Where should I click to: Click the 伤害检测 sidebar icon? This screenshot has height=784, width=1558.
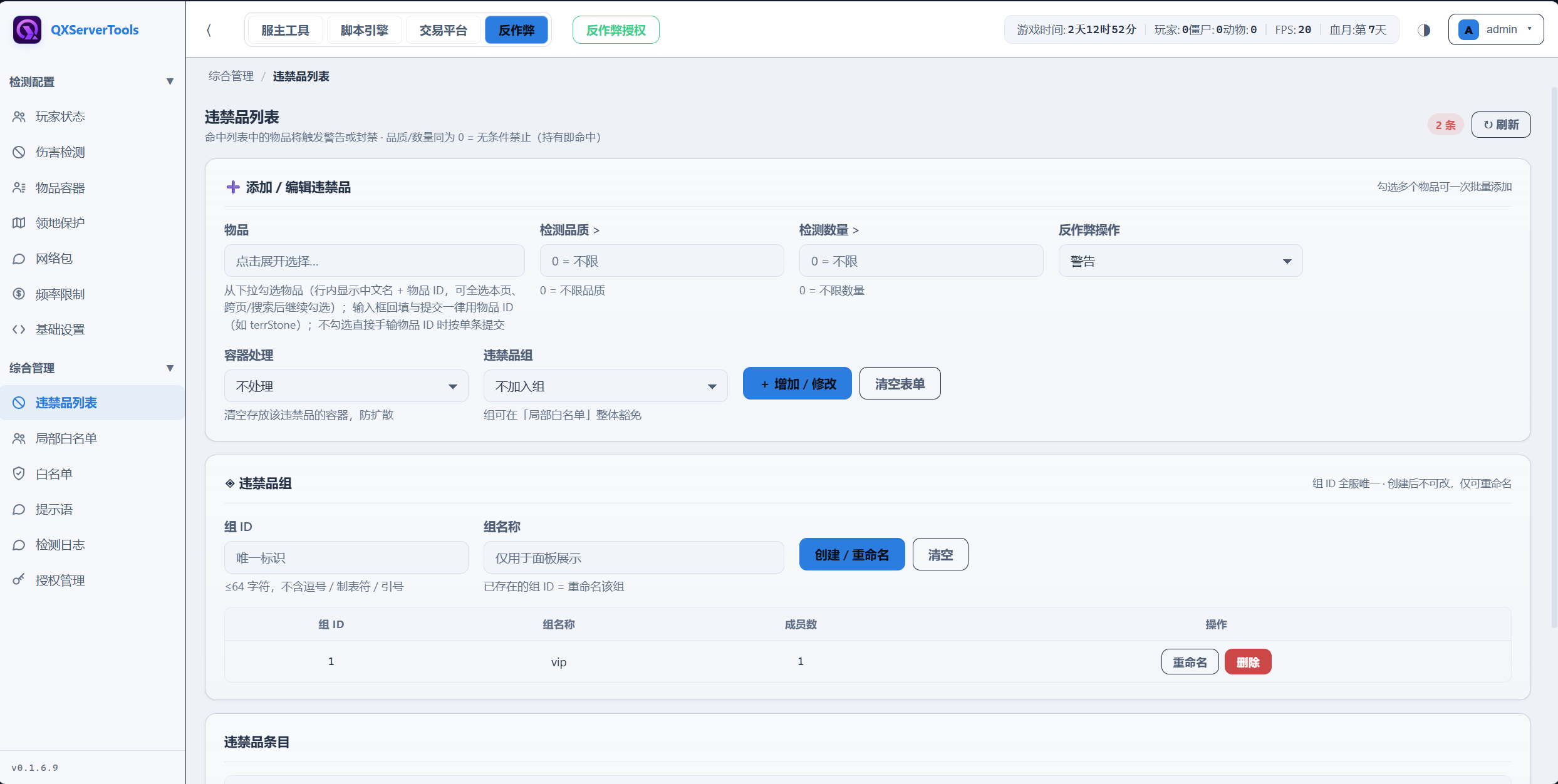point(19,152)
